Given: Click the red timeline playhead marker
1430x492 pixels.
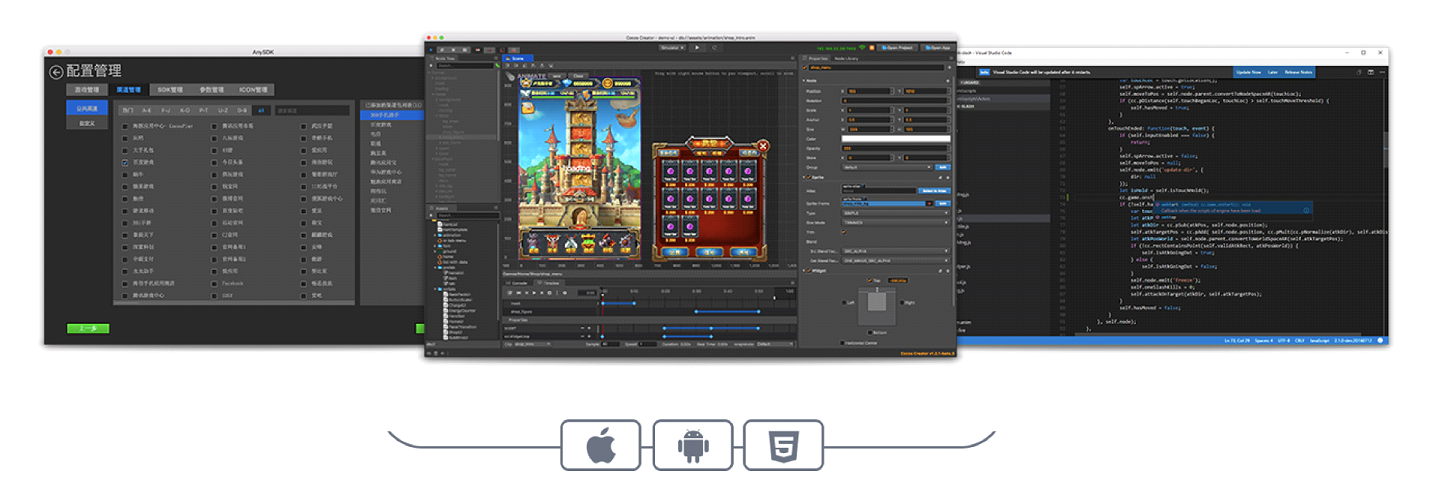Looking at the screenshot, I should (603, 295).
